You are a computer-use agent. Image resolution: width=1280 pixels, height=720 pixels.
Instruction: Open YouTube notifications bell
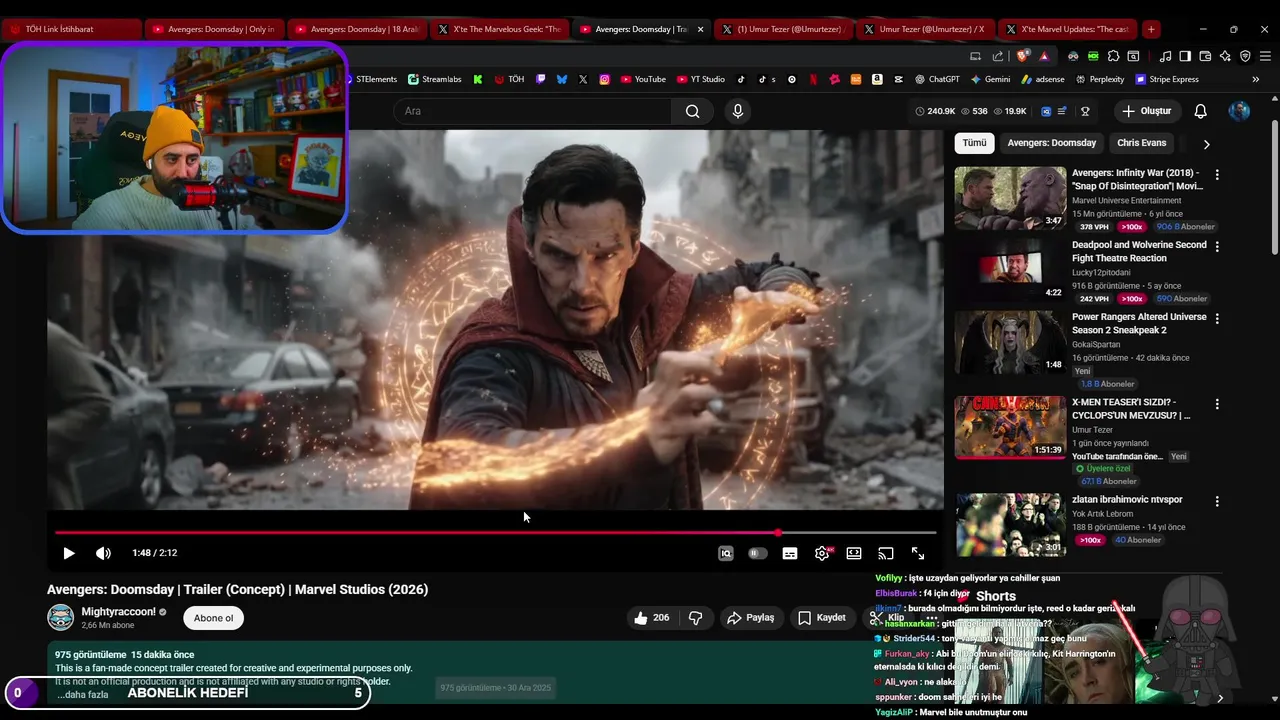1201,111
